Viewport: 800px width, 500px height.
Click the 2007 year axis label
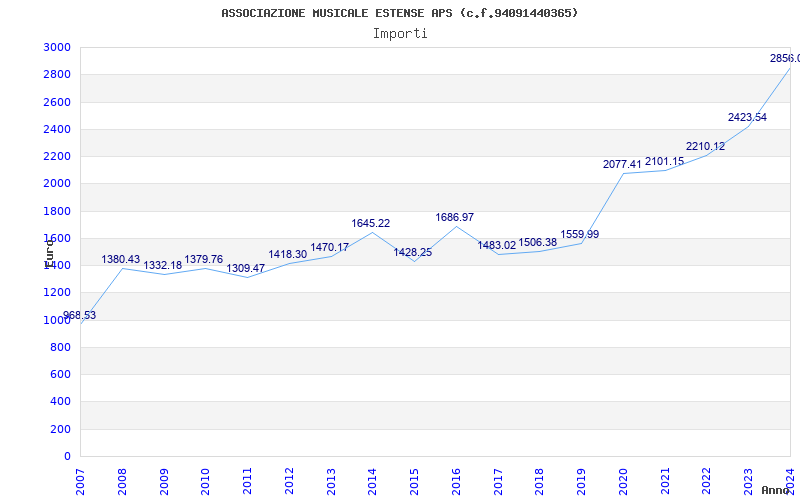[x=80, y=482]
